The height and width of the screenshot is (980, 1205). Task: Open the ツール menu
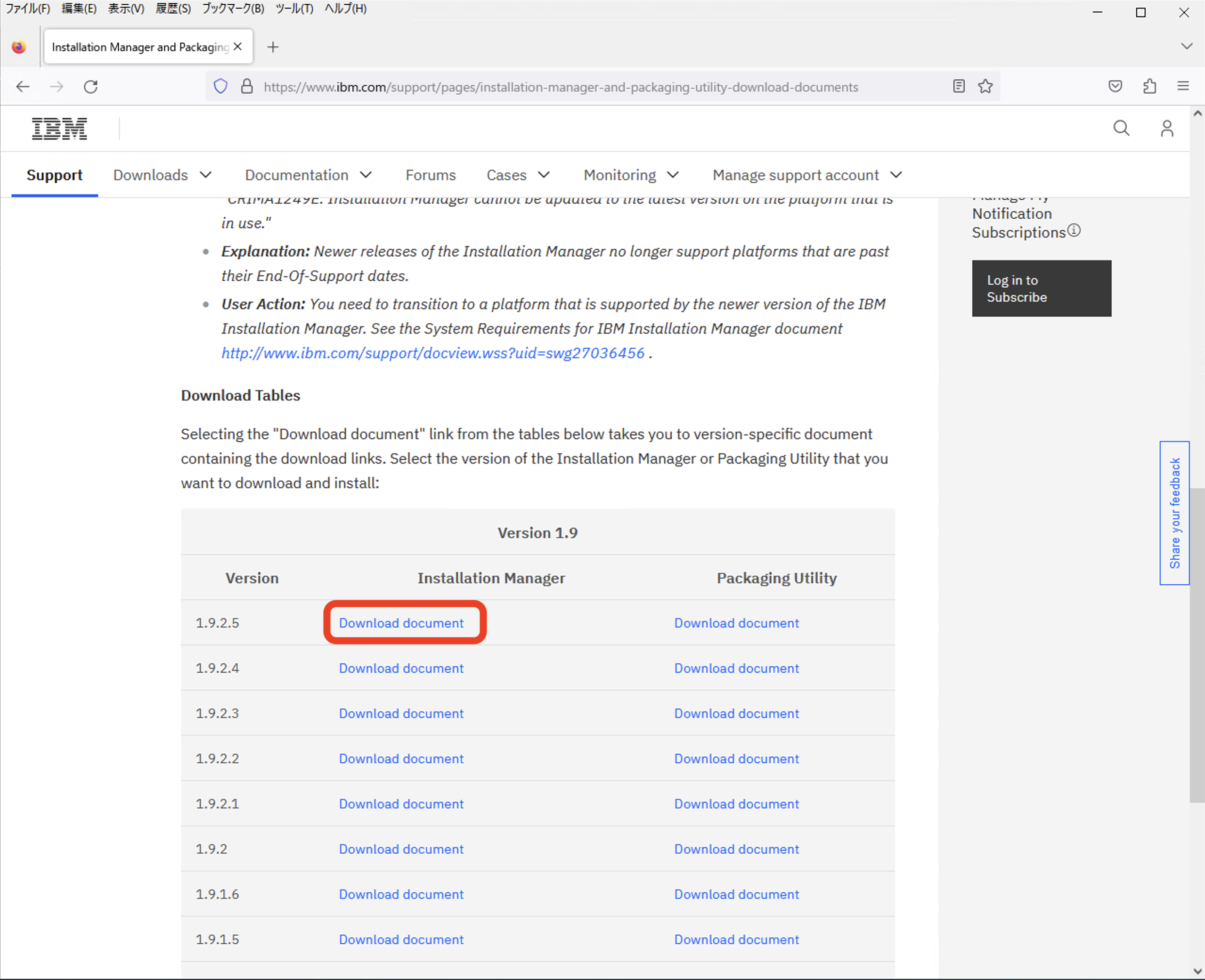[294, 8]
